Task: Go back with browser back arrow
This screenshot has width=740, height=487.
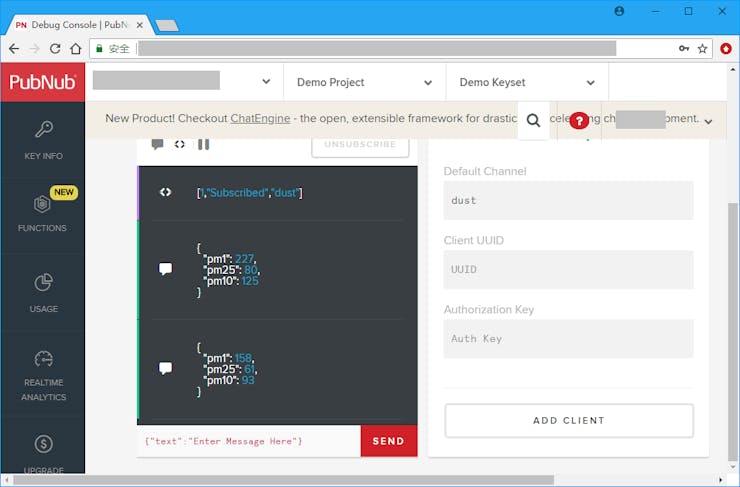Action: pos(14,49)
